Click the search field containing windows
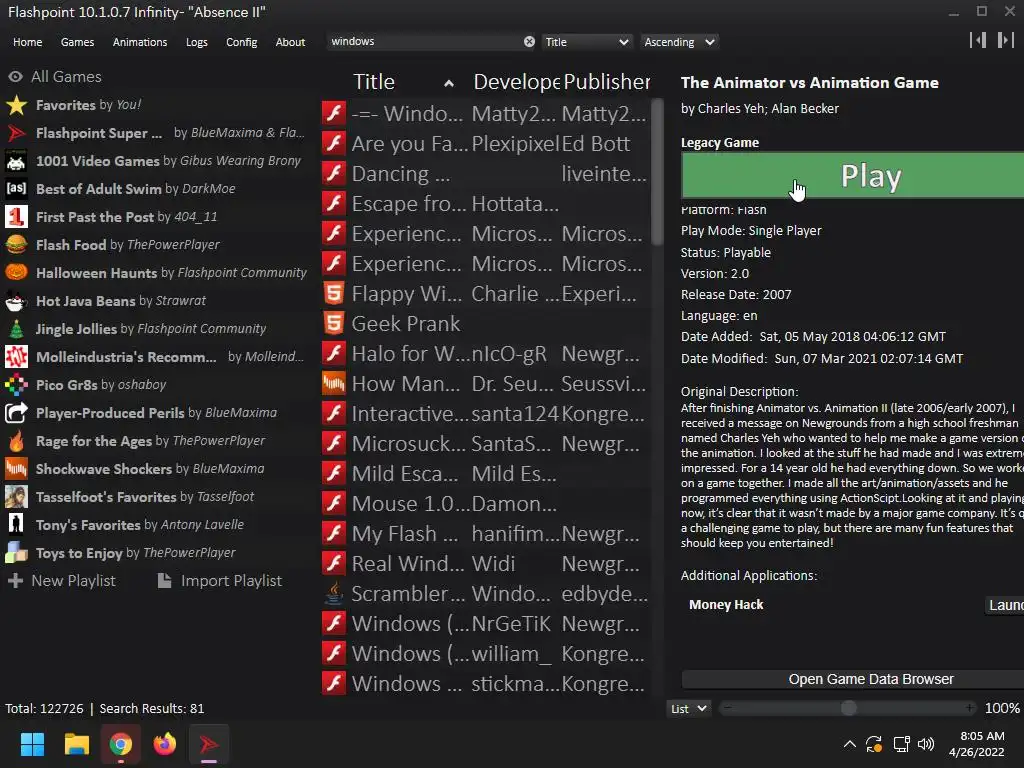This screenshot has height=768, width=1024. coord(425,42)
